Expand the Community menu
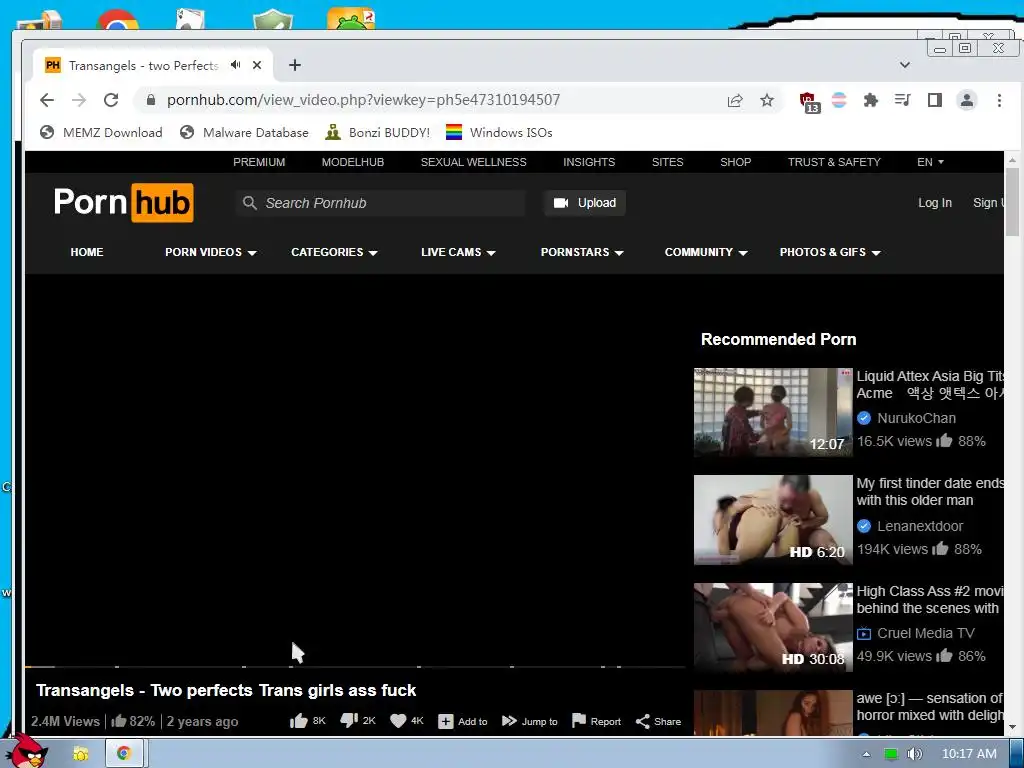This screenshot has height=768, width=1024. tap(705, 252)
